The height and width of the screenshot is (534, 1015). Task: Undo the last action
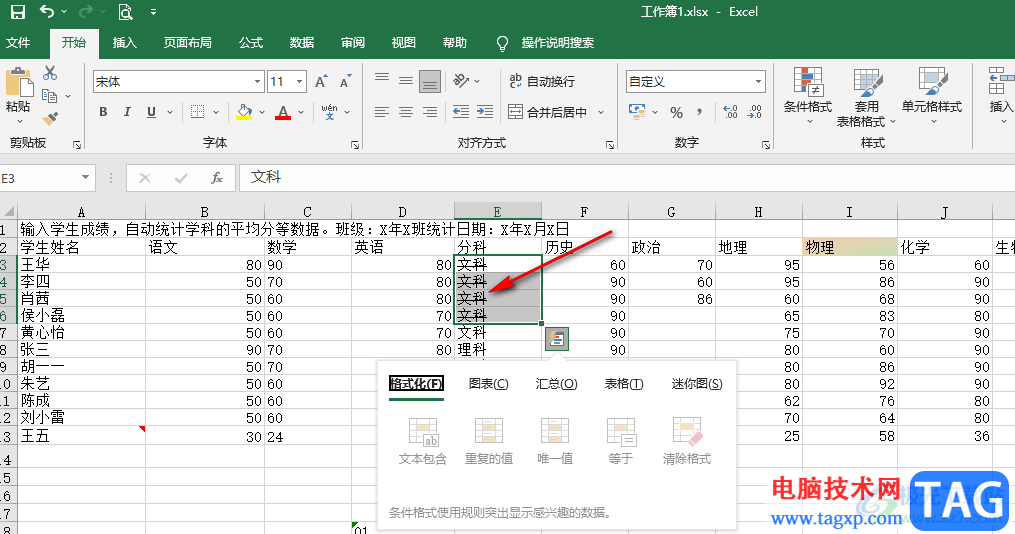coord(47,12)
